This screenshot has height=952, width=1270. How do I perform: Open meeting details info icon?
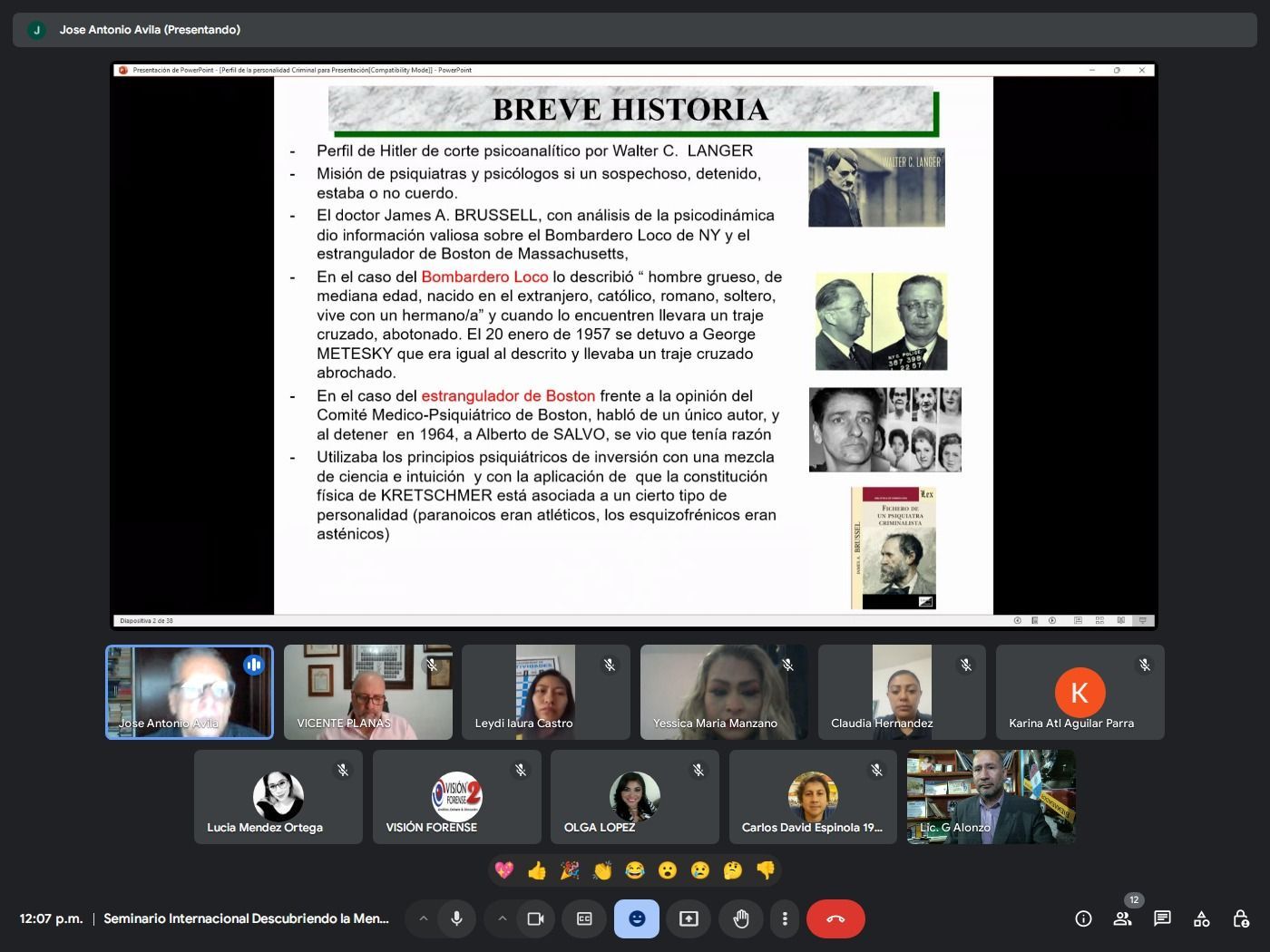(1083, 918)
